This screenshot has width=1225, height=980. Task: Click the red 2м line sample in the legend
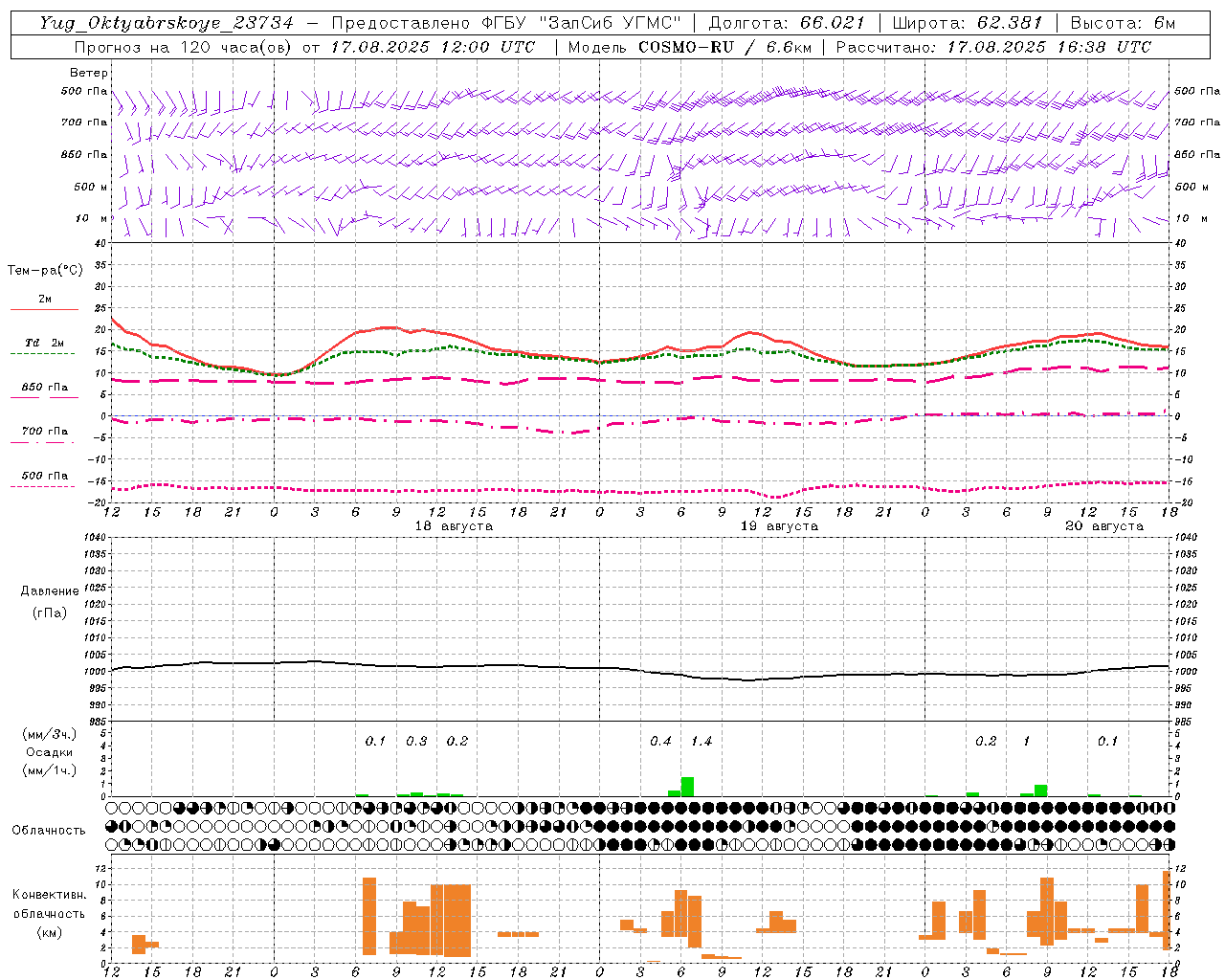44,310
